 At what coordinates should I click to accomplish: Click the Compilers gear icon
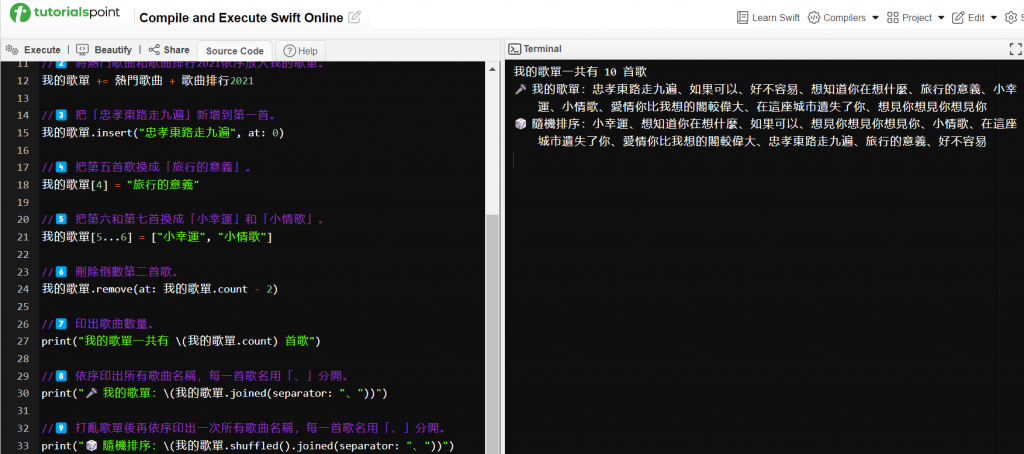click(x=814, y=18)
